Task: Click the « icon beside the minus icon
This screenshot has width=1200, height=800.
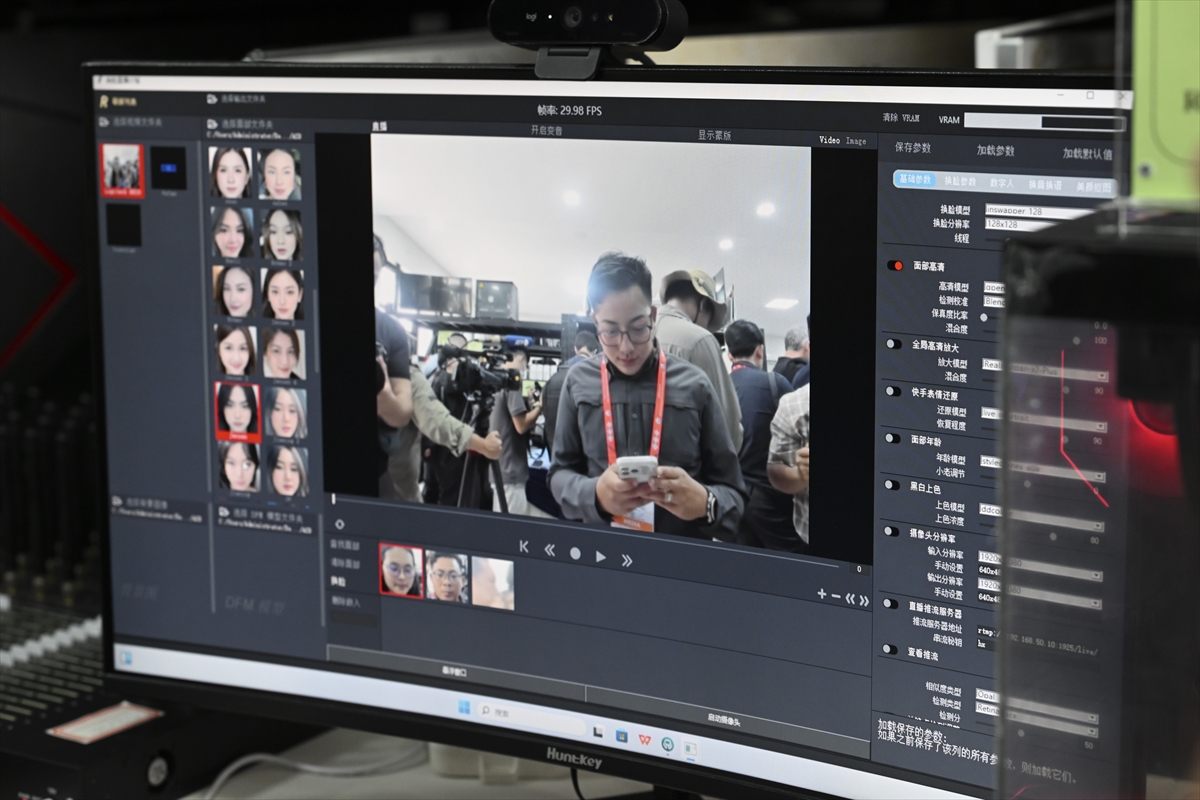Action: [x=850, y=598]
